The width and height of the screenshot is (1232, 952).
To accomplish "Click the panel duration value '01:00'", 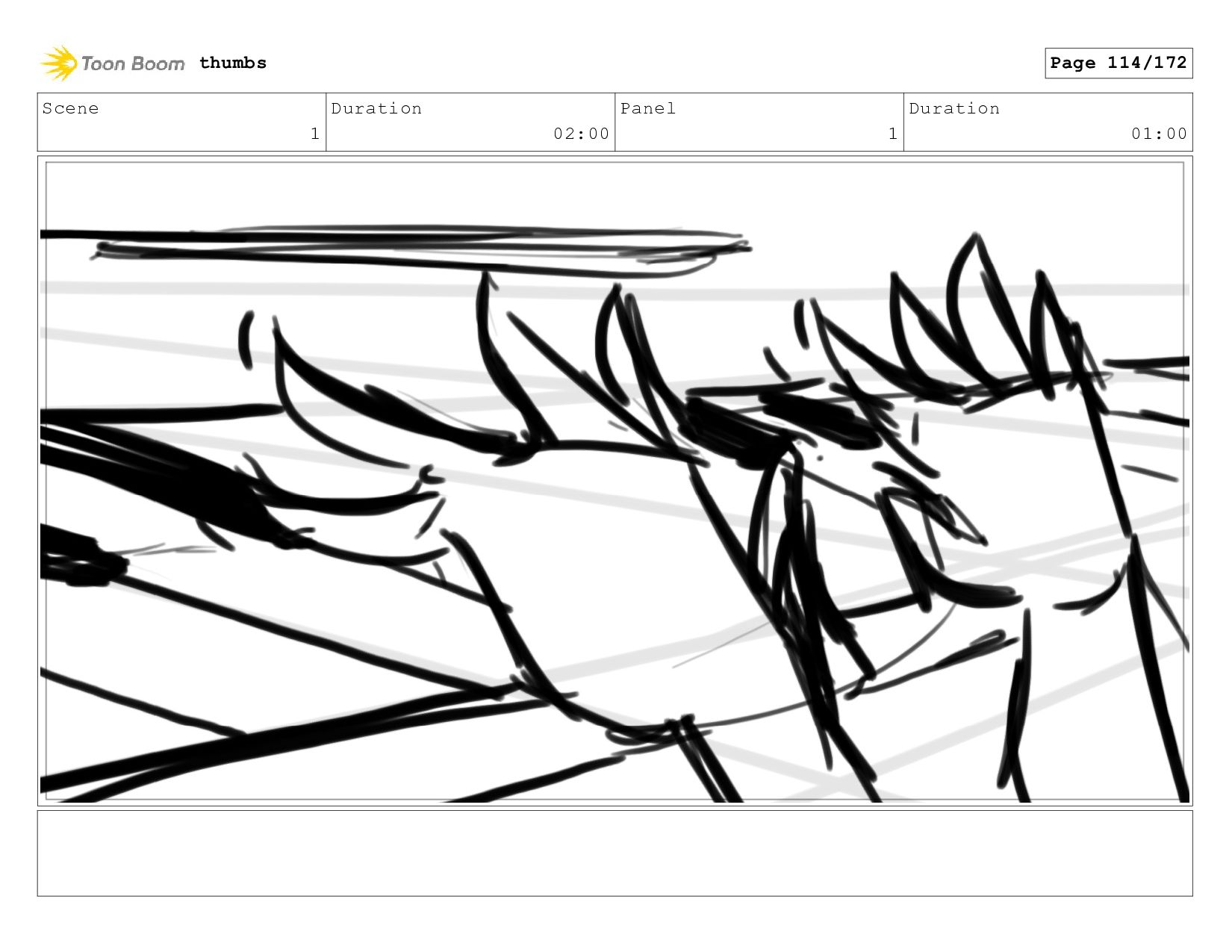I will coord(1159,134).
